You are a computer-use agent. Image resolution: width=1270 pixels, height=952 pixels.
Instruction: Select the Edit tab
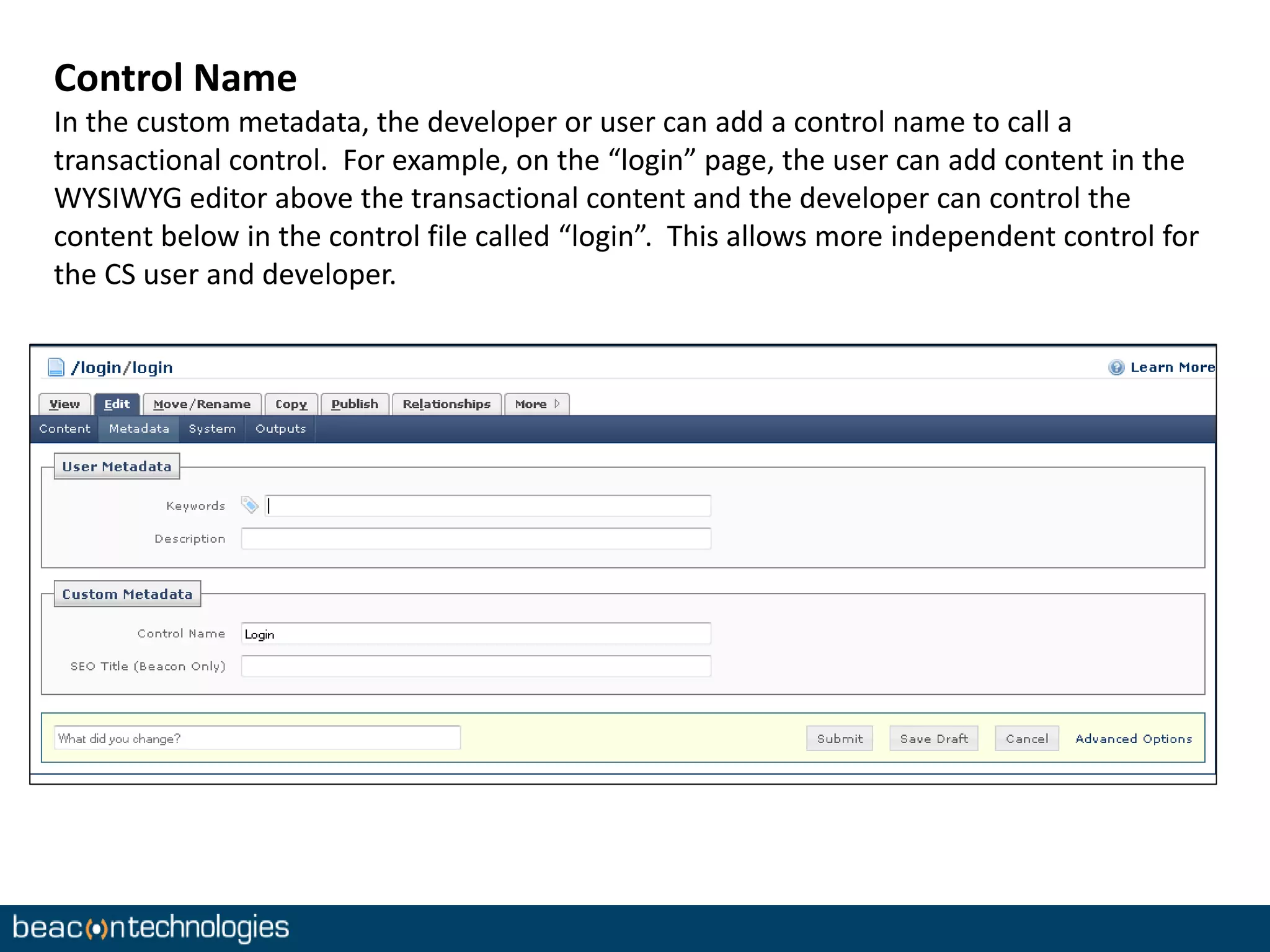[117, 404]
